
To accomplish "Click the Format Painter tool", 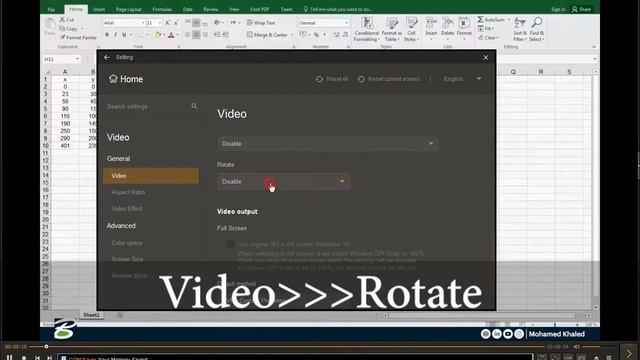I will [78, 38].
